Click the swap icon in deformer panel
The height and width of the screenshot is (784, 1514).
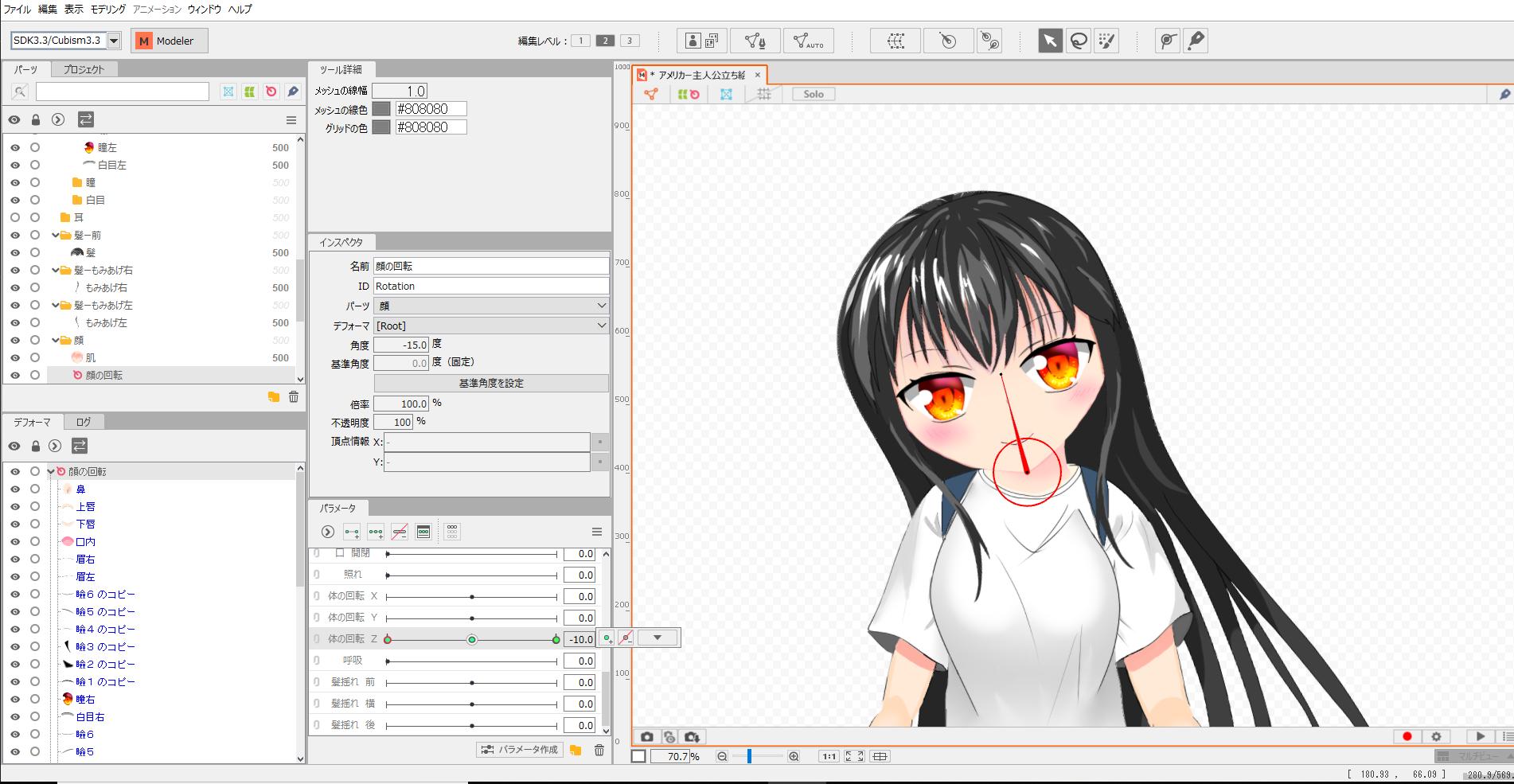[x=80, y=446]
